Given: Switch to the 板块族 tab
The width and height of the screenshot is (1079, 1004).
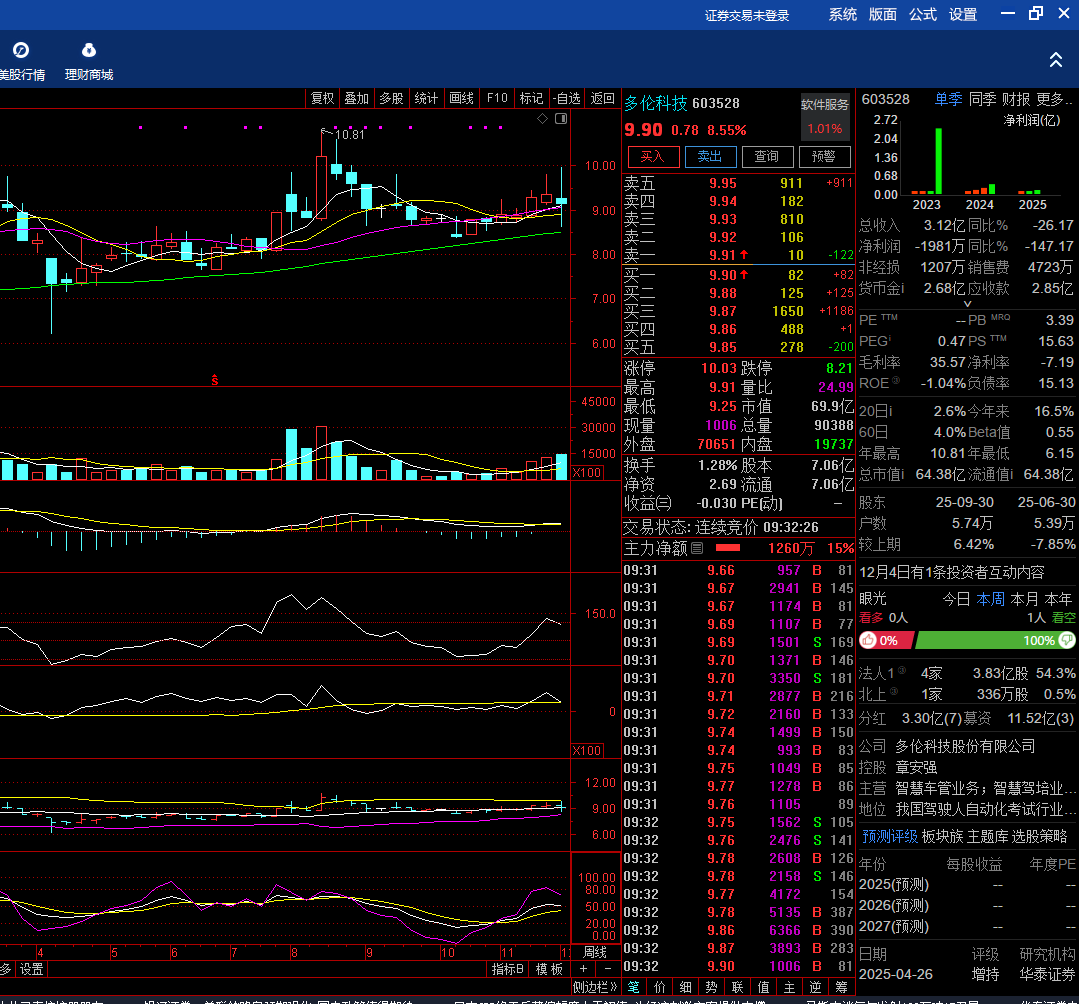Looking at the screenshot, I should point(942,836).
